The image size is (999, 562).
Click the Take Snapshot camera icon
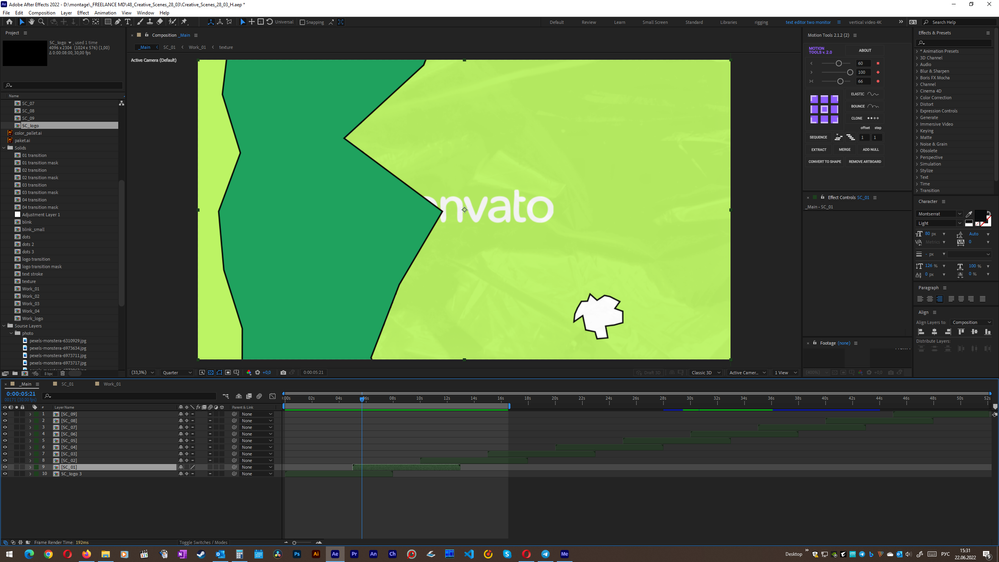(x=284, y=372)
